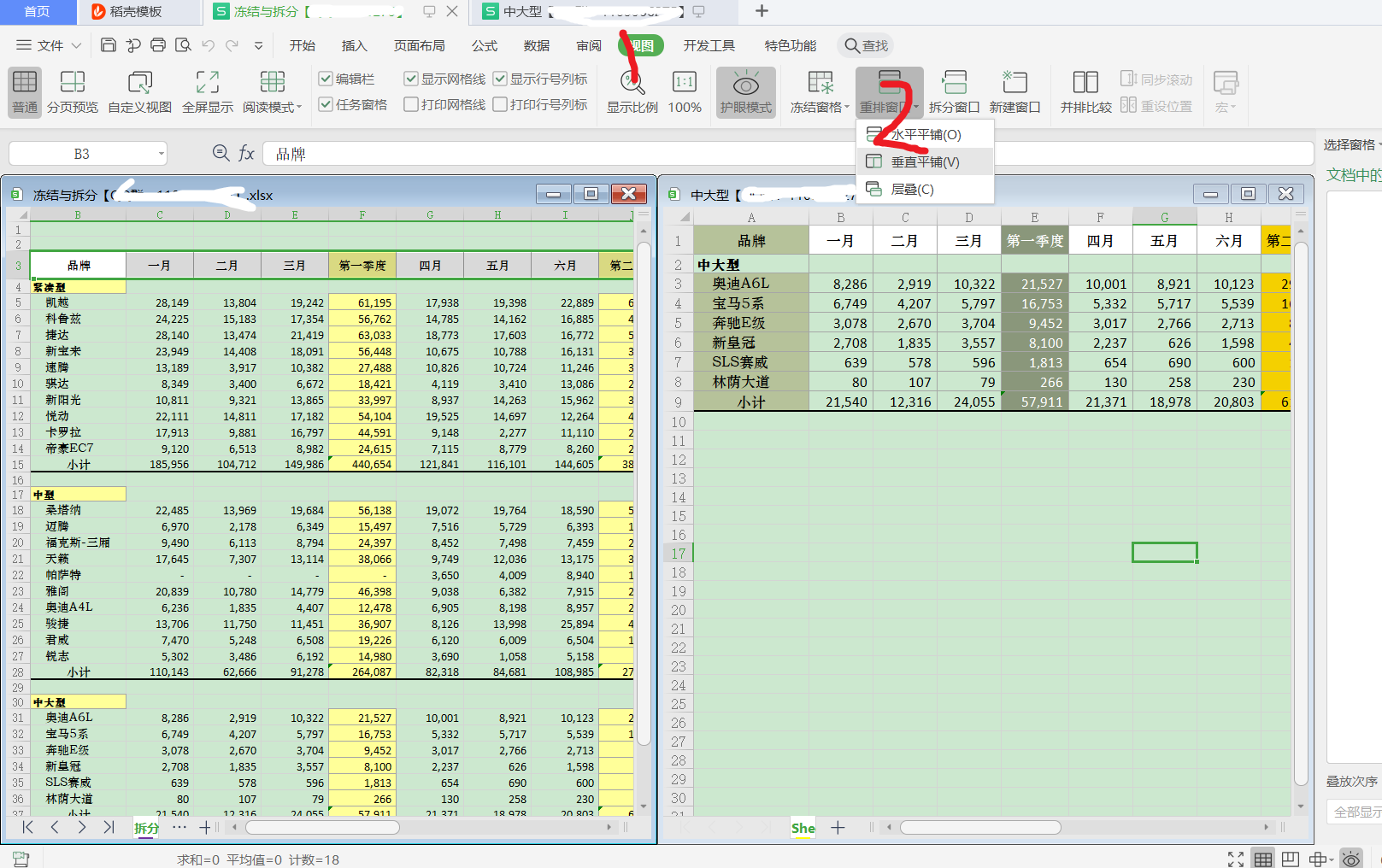Open the 页面布局 ribbon tab

pyautogui.click(x=420, y=45)
